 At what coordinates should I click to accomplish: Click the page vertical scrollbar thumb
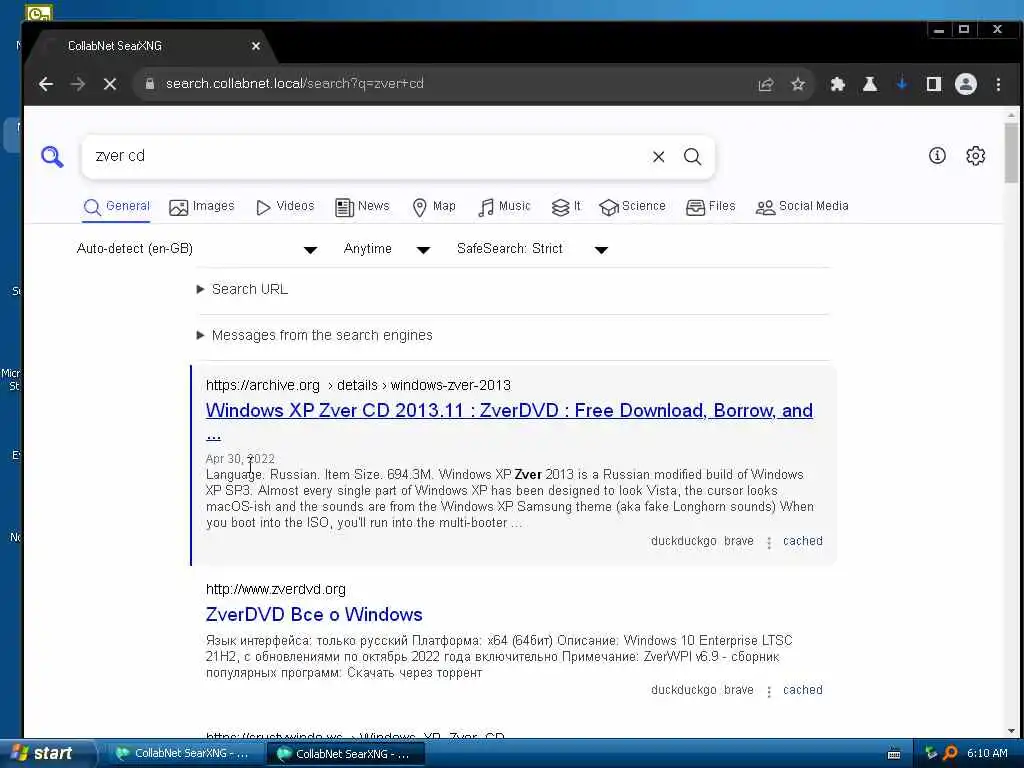[x=1011, y=153]
